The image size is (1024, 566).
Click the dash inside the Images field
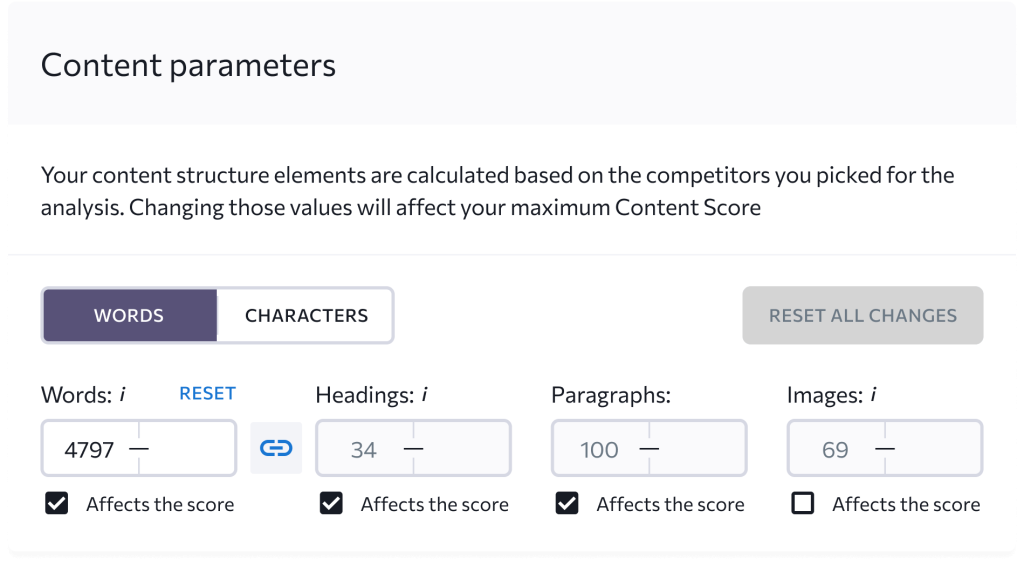[885, 448]
